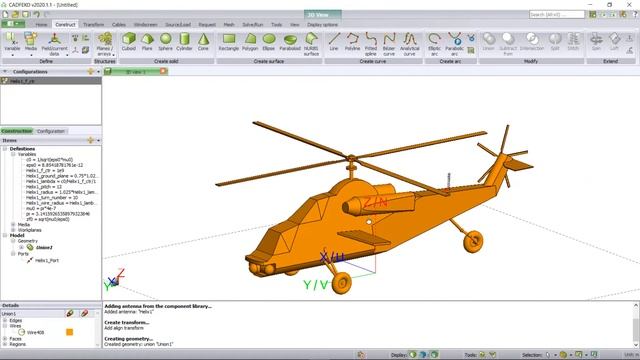The width and height of the screenshot is (640, 360).
Task: Click the Search input field
Action: (x=557, y=14)
